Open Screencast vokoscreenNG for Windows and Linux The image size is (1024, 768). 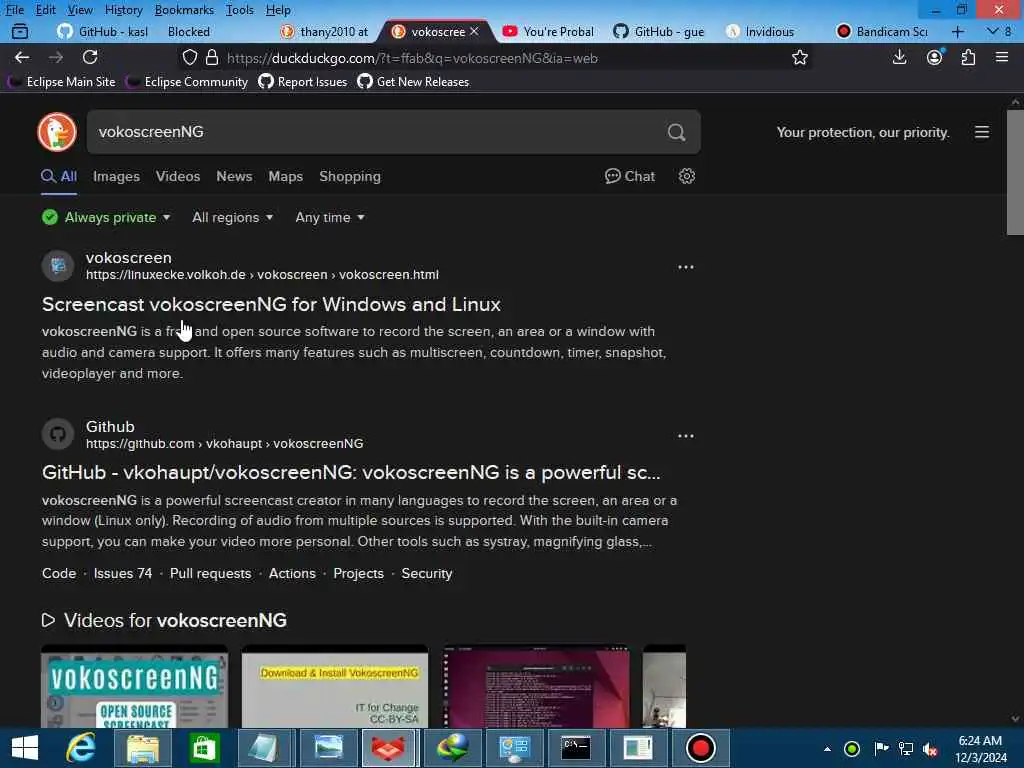pos(271,304)
